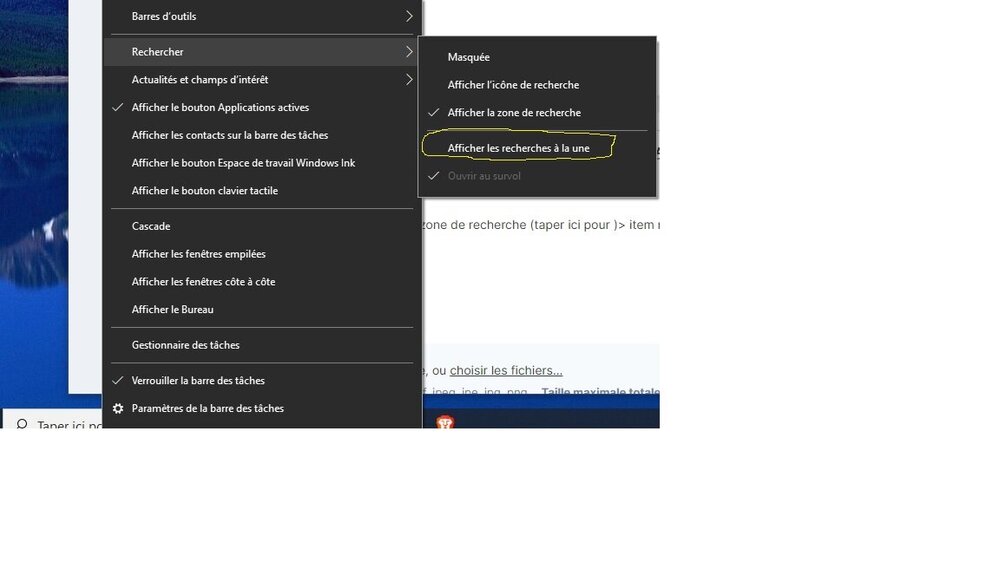The image size is (1000, 562).
Task: Click the gear icon for taskbar settings
Action: [118, 408]
